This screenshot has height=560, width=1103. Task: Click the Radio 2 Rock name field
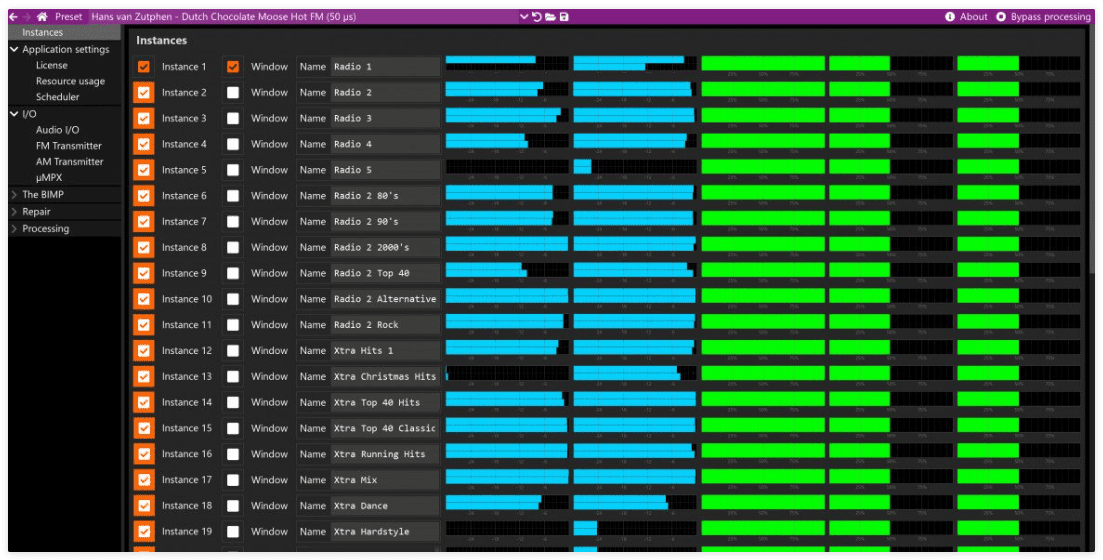pyautogui.click(x=385, y=324)
